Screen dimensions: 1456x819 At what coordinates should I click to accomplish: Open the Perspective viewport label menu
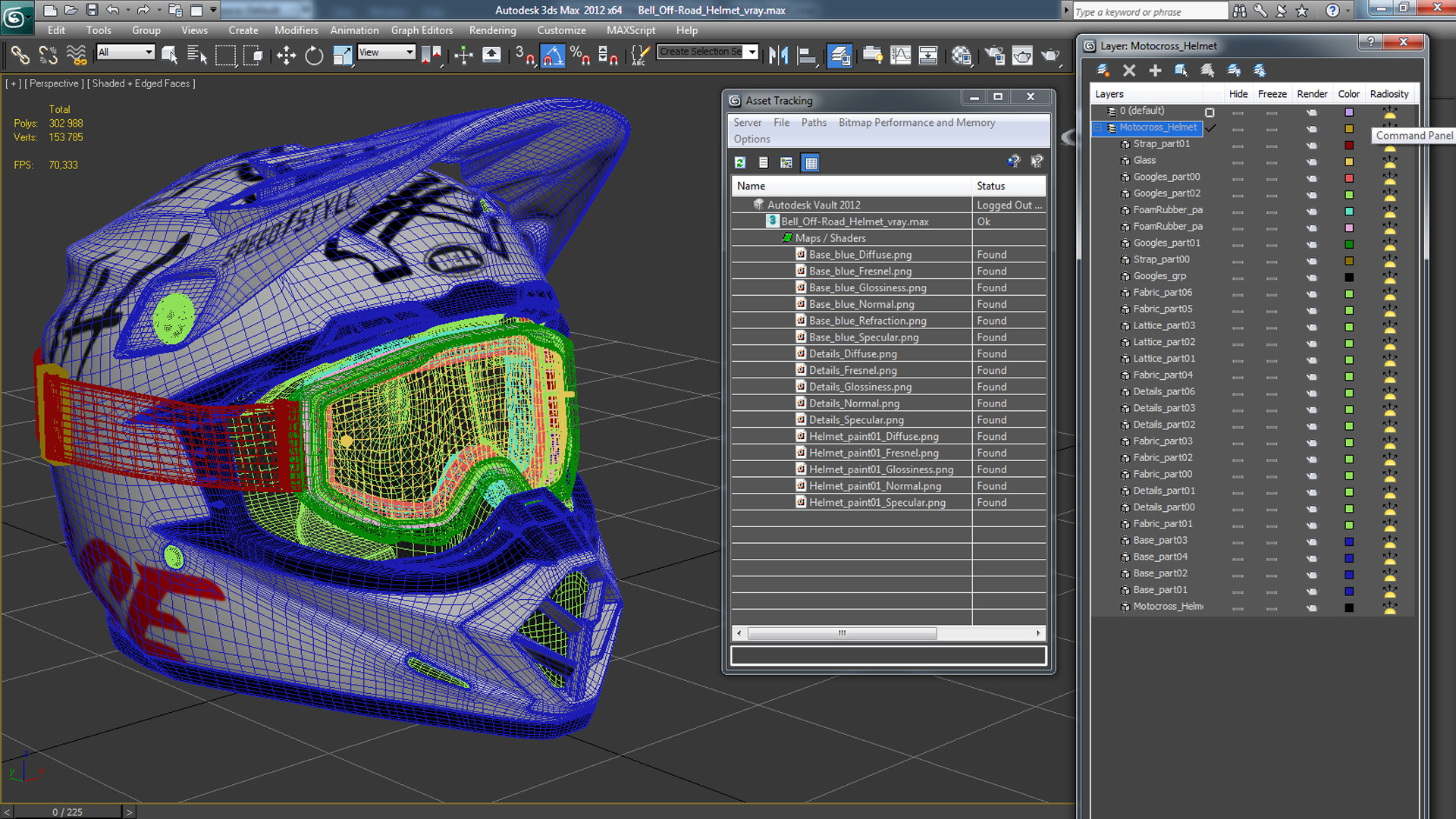pyautogui.click(x=54, y=83)
